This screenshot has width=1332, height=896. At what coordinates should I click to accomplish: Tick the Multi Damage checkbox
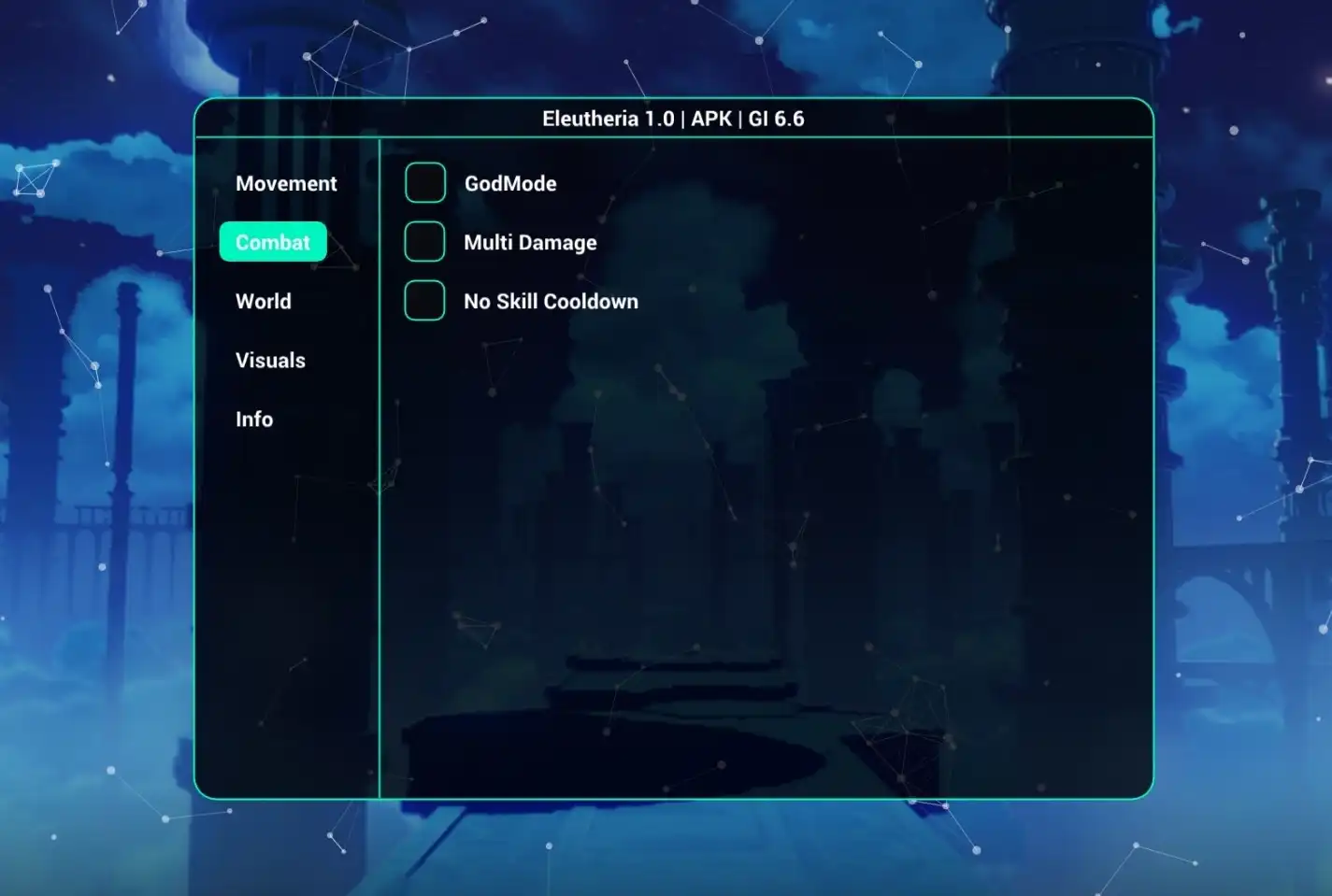click(424, 241)
